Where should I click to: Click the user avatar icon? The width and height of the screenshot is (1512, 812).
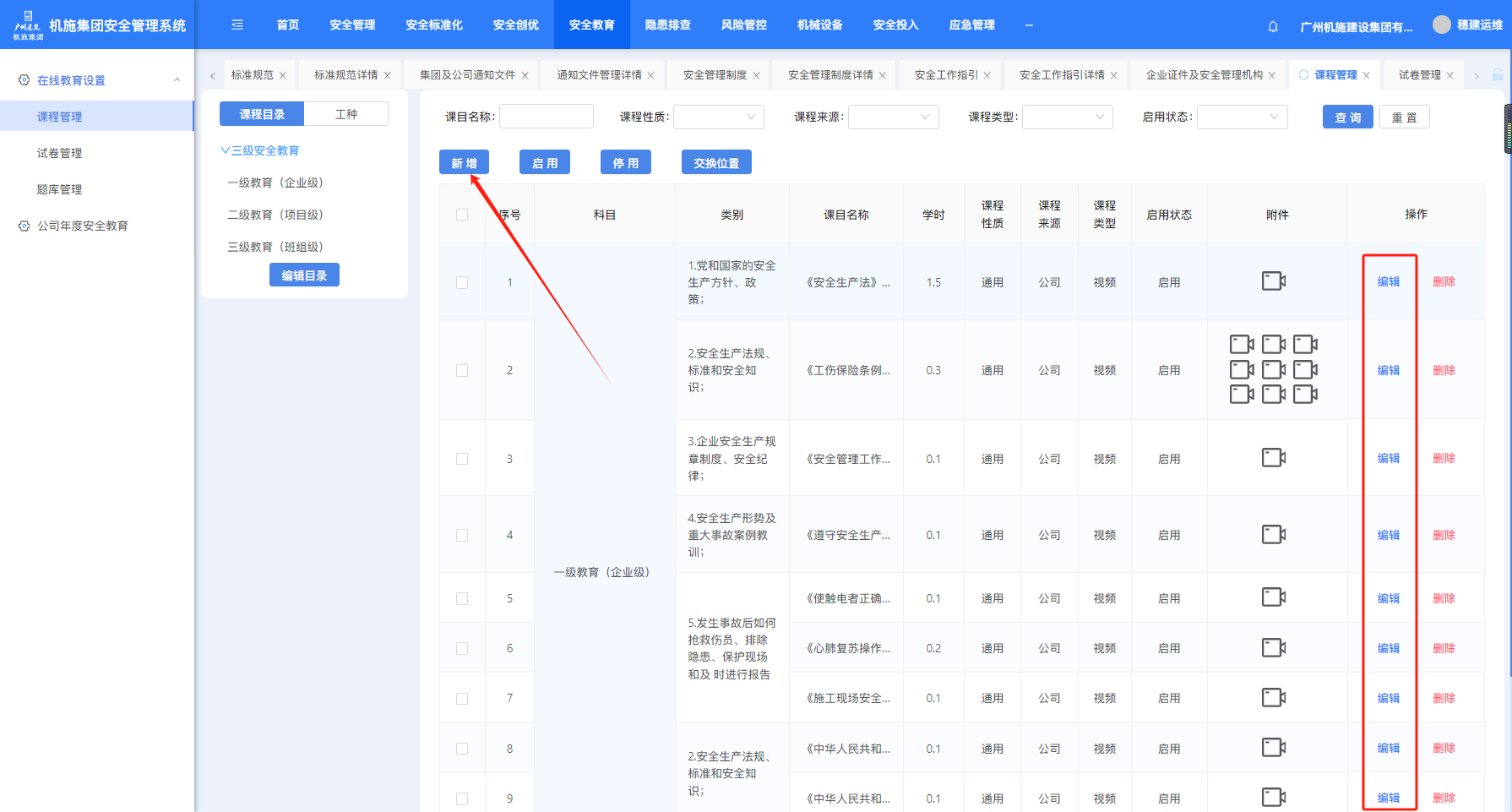(x=1441, y=25)
